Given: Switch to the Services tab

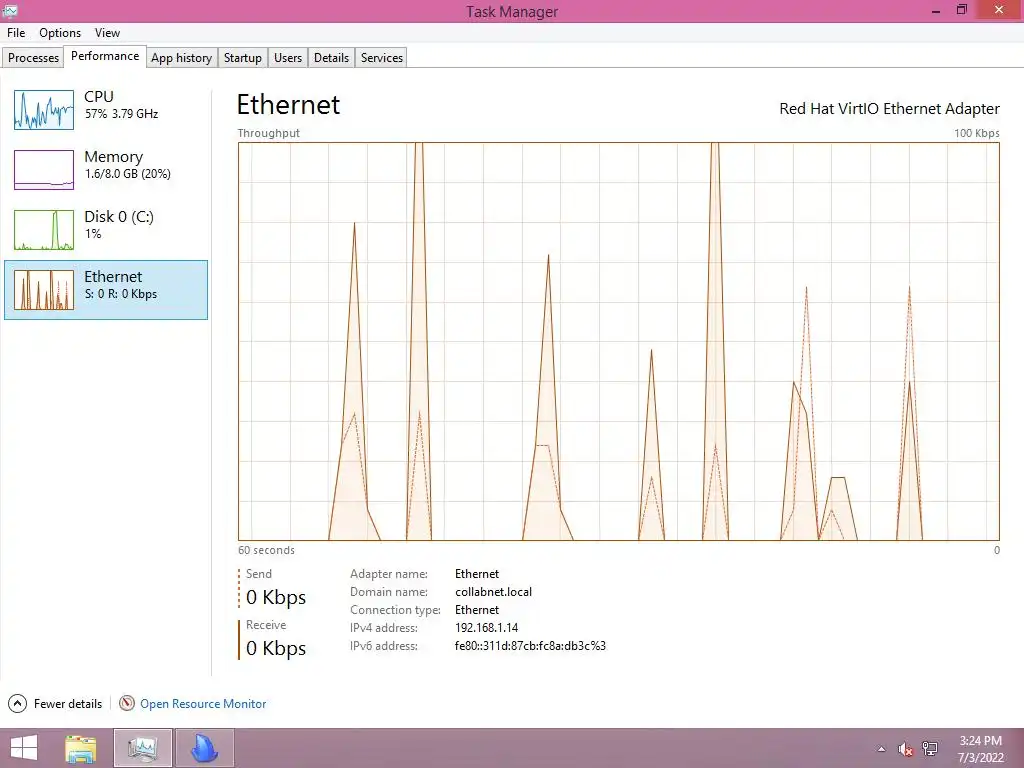Looking at the screenshot, I should (x=382, y=57).
